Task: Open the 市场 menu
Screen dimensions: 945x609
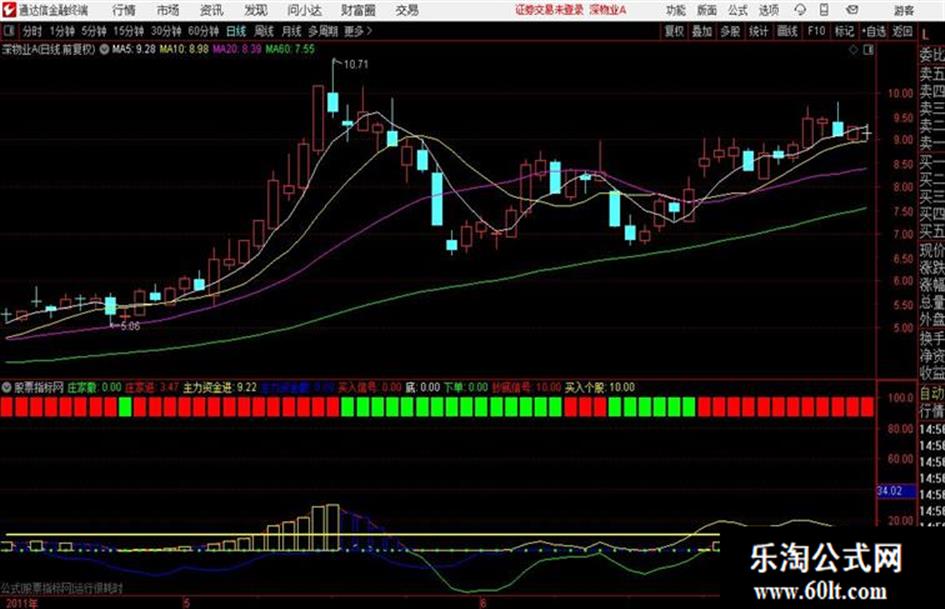Action: pos(168,10)
